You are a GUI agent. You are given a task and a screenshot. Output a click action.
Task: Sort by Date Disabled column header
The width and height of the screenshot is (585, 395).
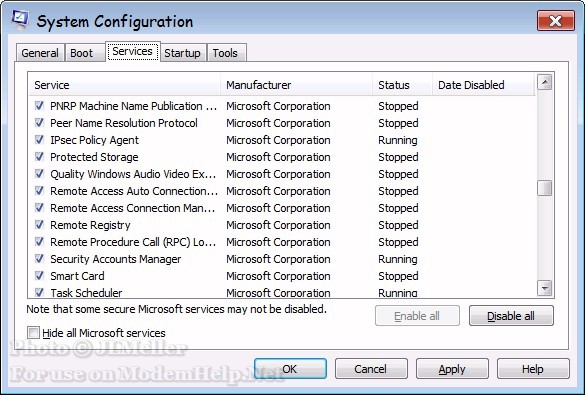click(484, 85)
